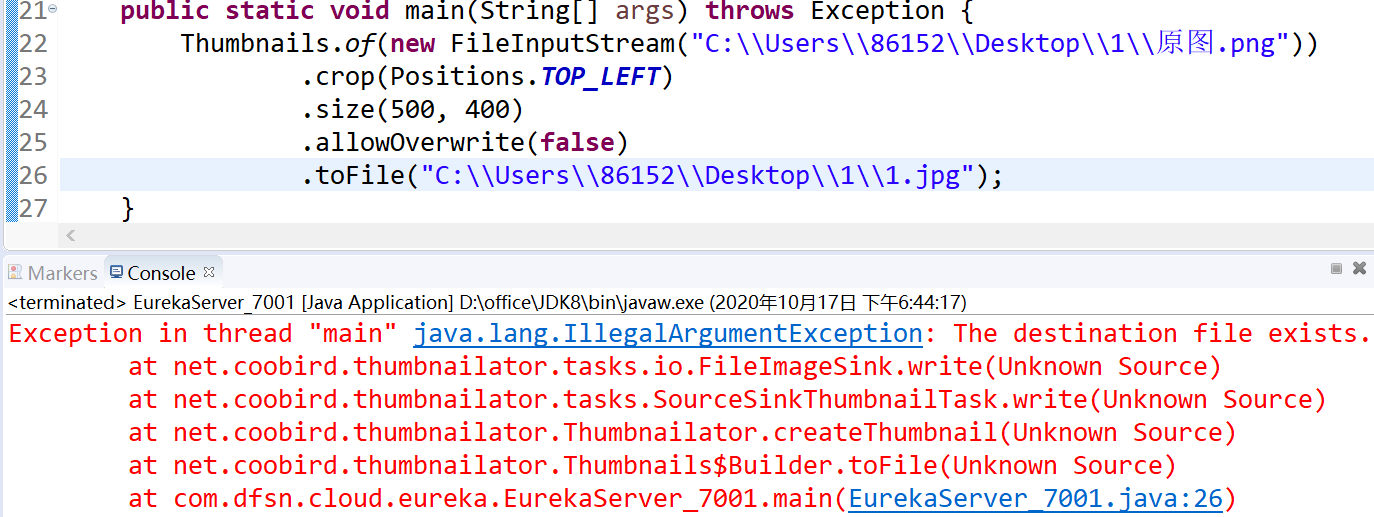Click the .toFile output path string on line 26
Image resolution: width=1374 pixels, height=517 pixels.
698,176
